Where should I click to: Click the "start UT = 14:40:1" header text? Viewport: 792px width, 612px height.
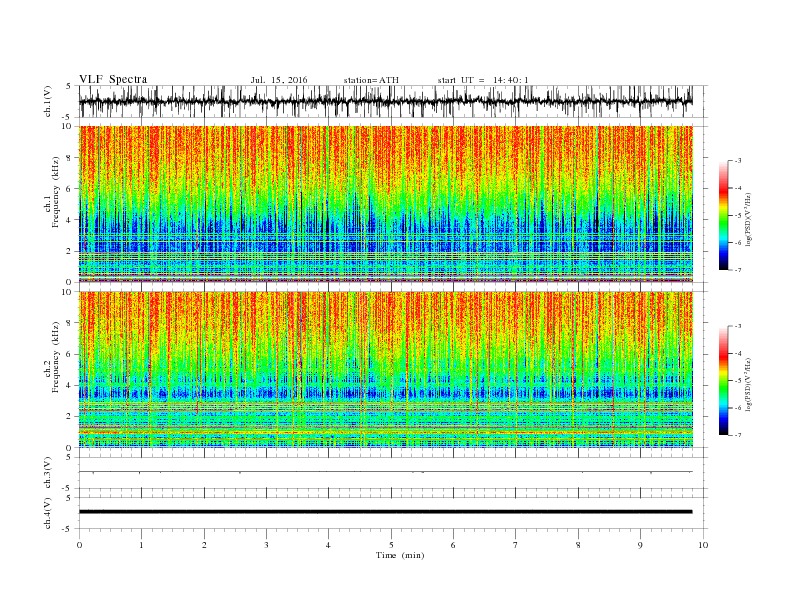point(483,80)
